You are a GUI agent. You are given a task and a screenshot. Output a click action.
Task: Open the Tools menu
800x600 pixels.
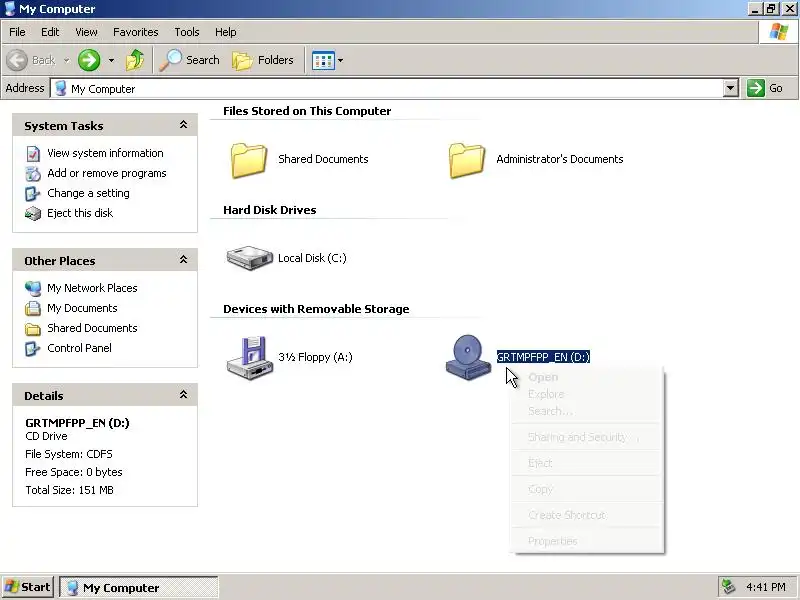coord(187,32)
